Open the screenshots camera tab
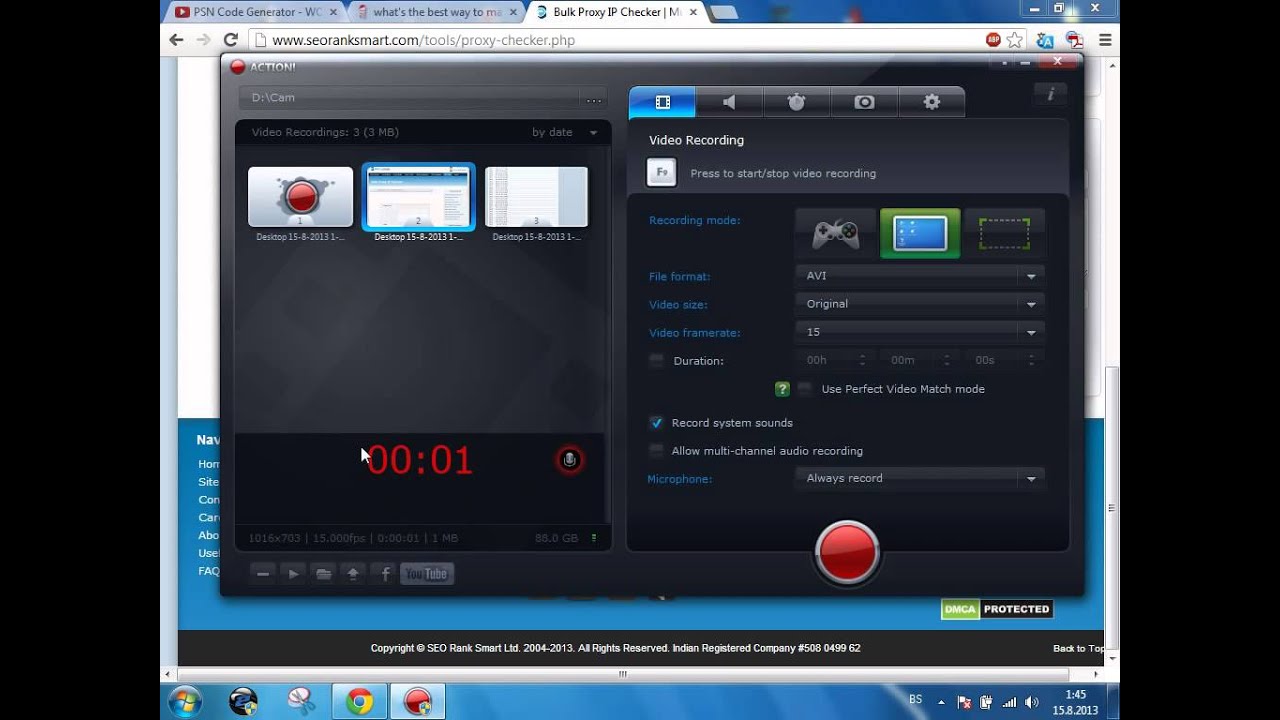This screenshot has height=720, width=1280. [864, 102]
